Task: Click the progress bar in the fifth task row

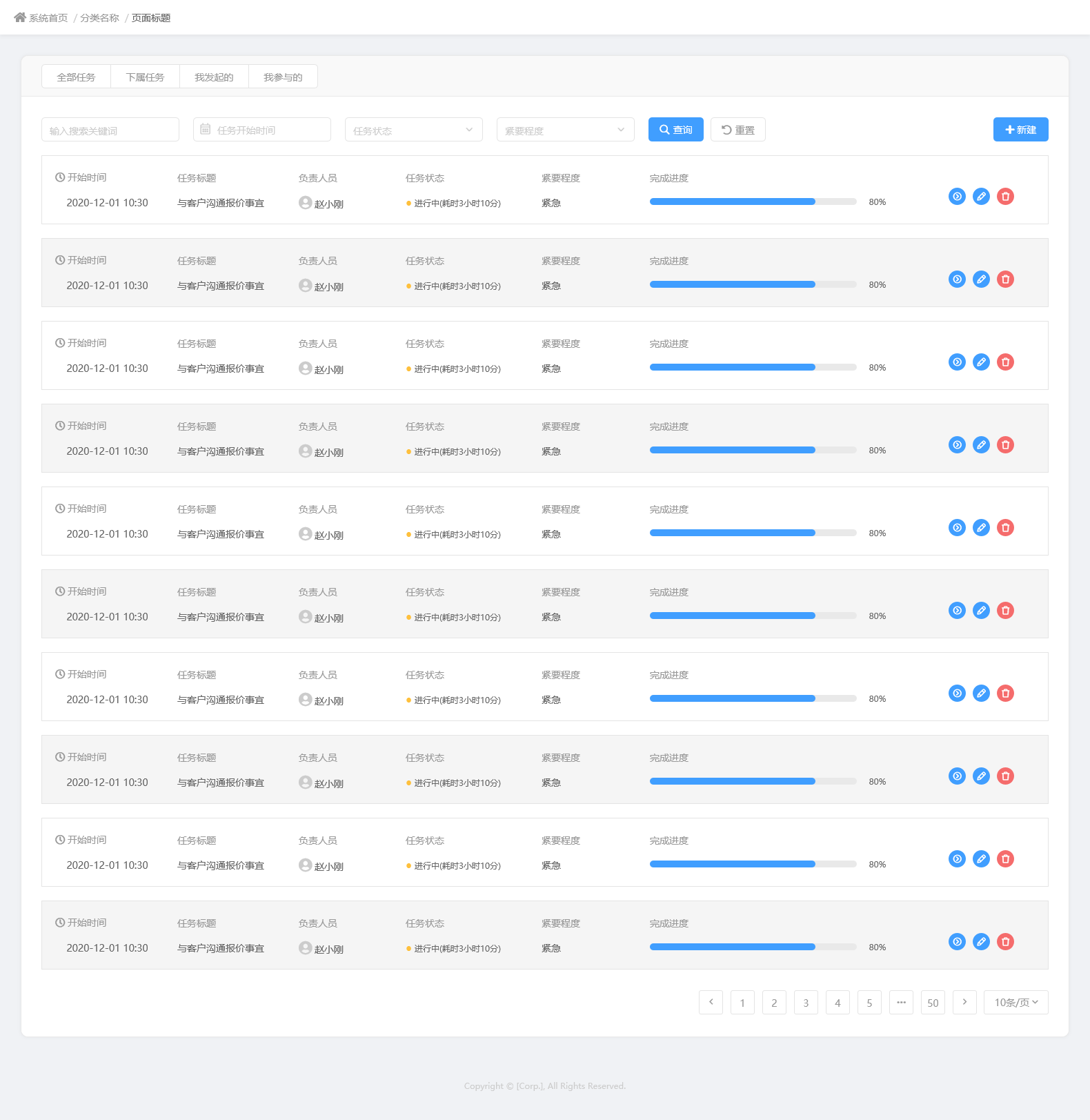Action: [x=753, y=533]
